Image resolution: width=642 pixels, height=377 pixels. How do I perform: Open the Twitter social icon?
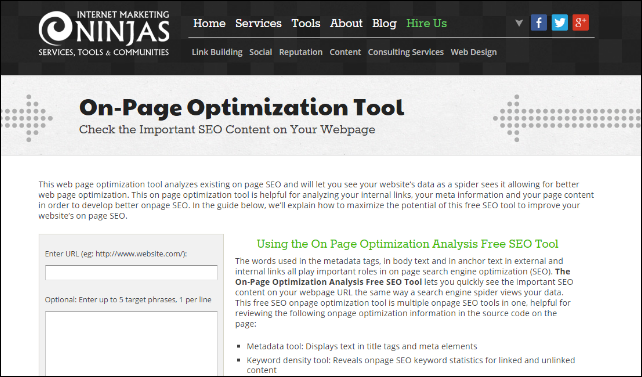560,23
